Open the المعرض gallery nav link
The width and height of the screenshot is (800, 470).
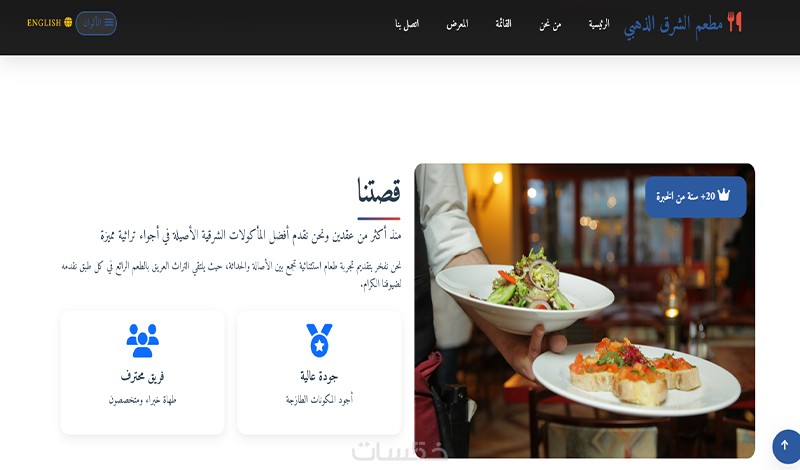[457, 24]
